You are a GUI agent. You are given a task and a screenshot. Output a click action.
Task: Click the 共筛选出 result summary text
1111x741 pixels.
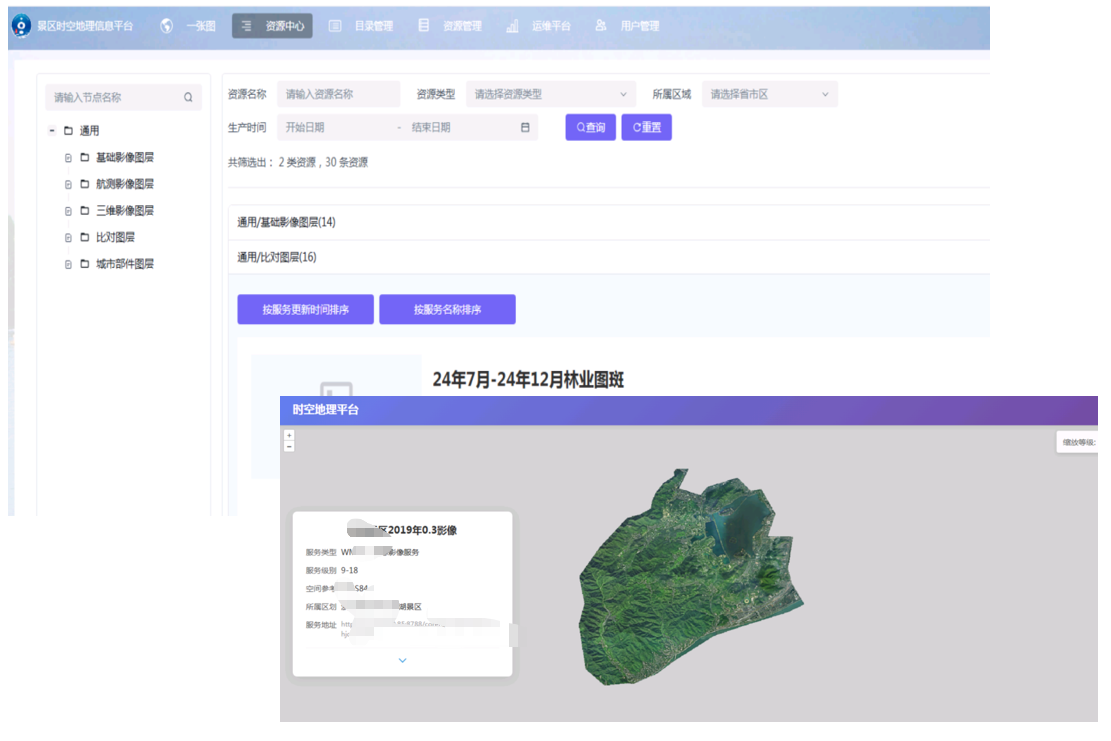[x=298, y=162]
